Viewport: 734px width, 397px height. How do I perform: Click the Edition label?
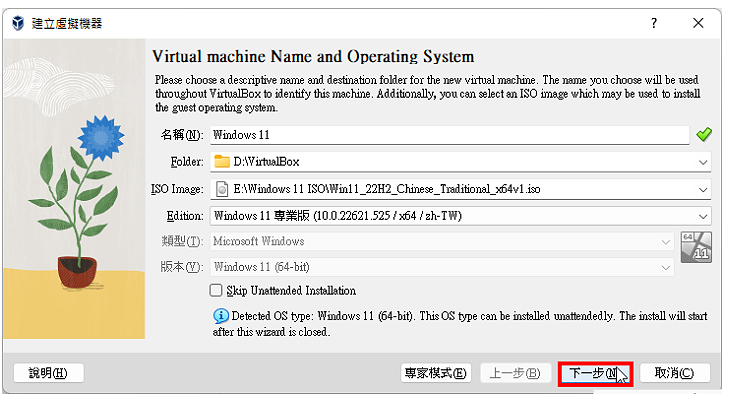185,216
